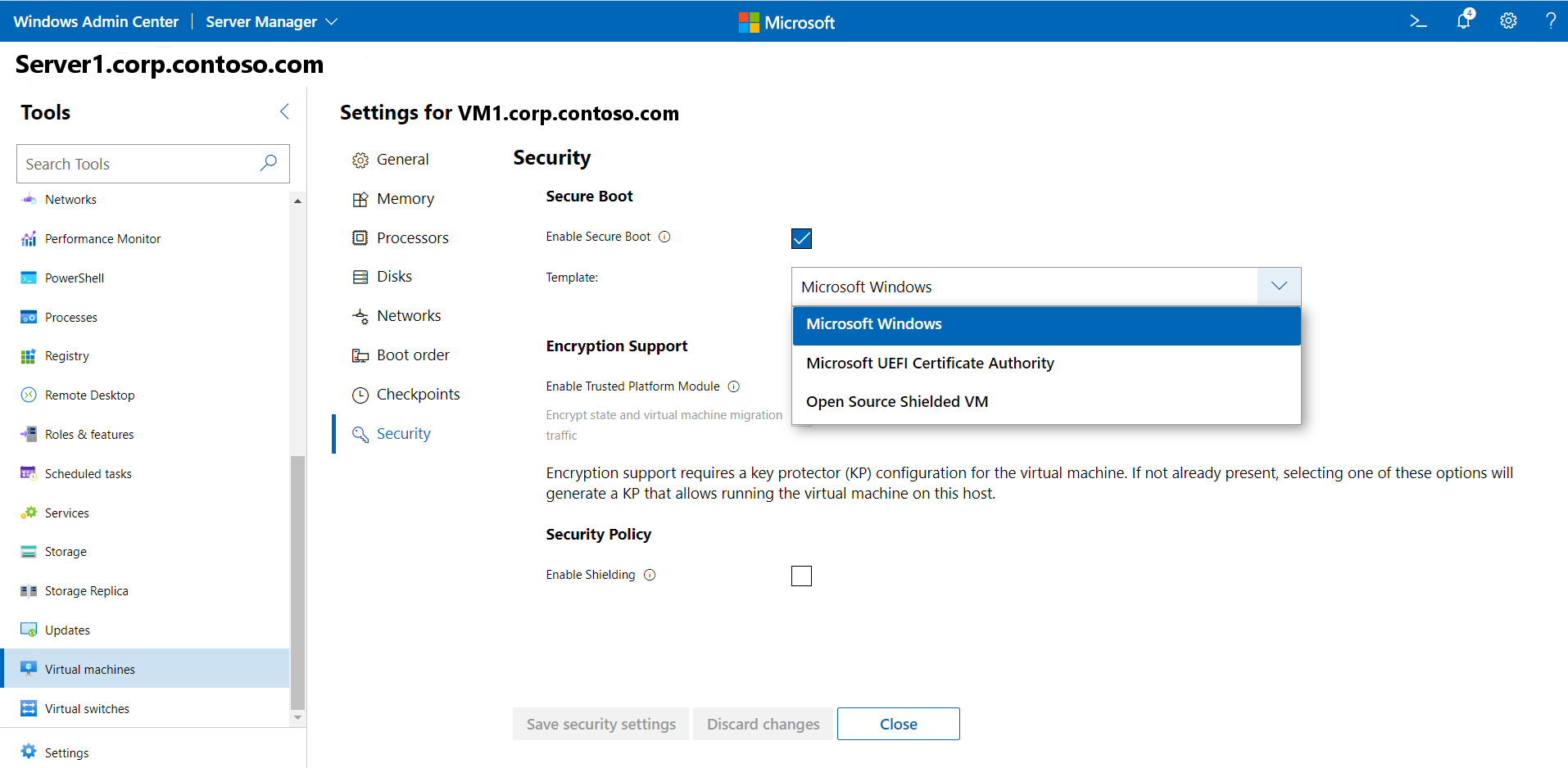Choose Open Source Shielded VM option
The height and width of the screenshot is (768, 1568).
coord(897,402)
